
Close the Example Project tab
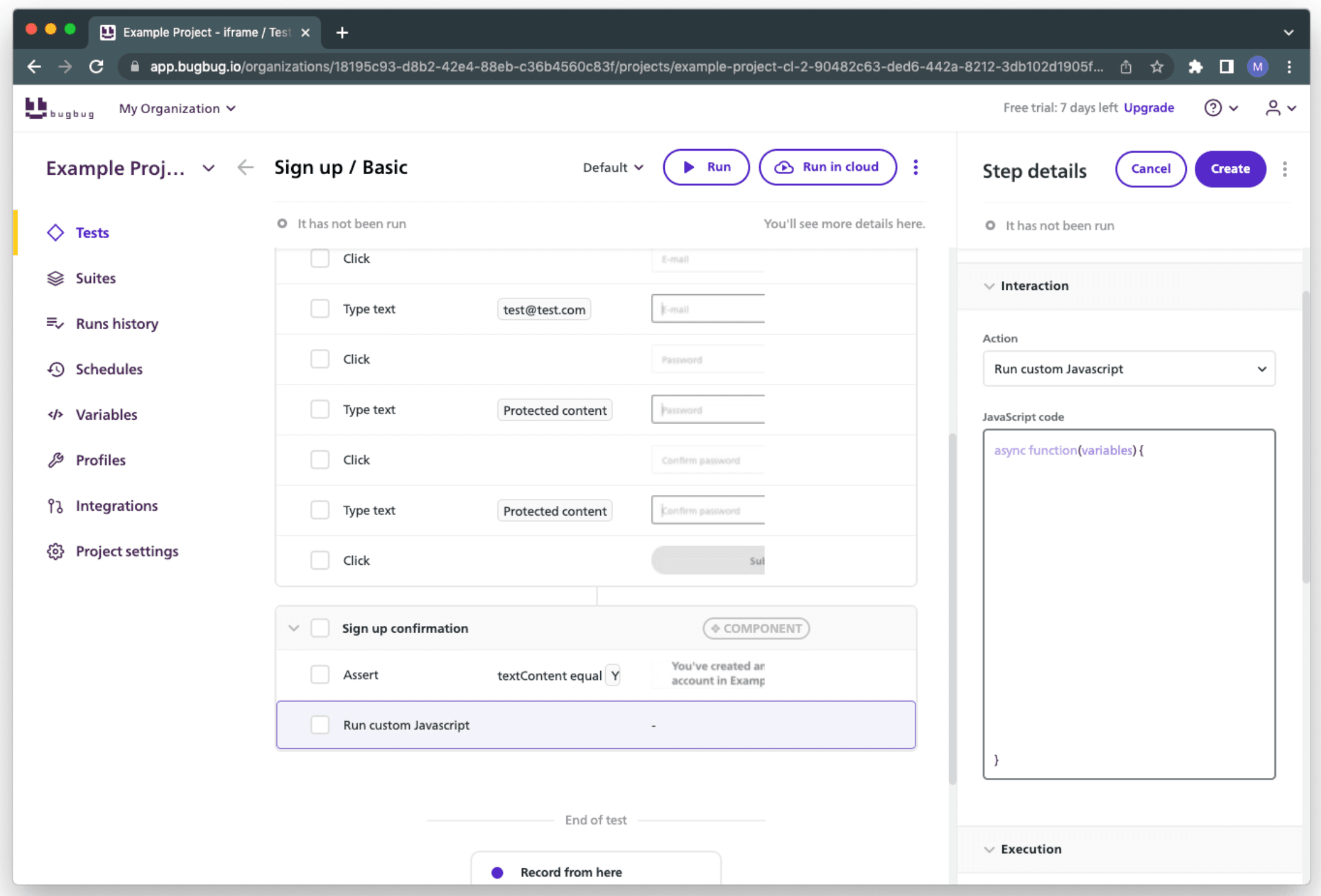point(305,32)
